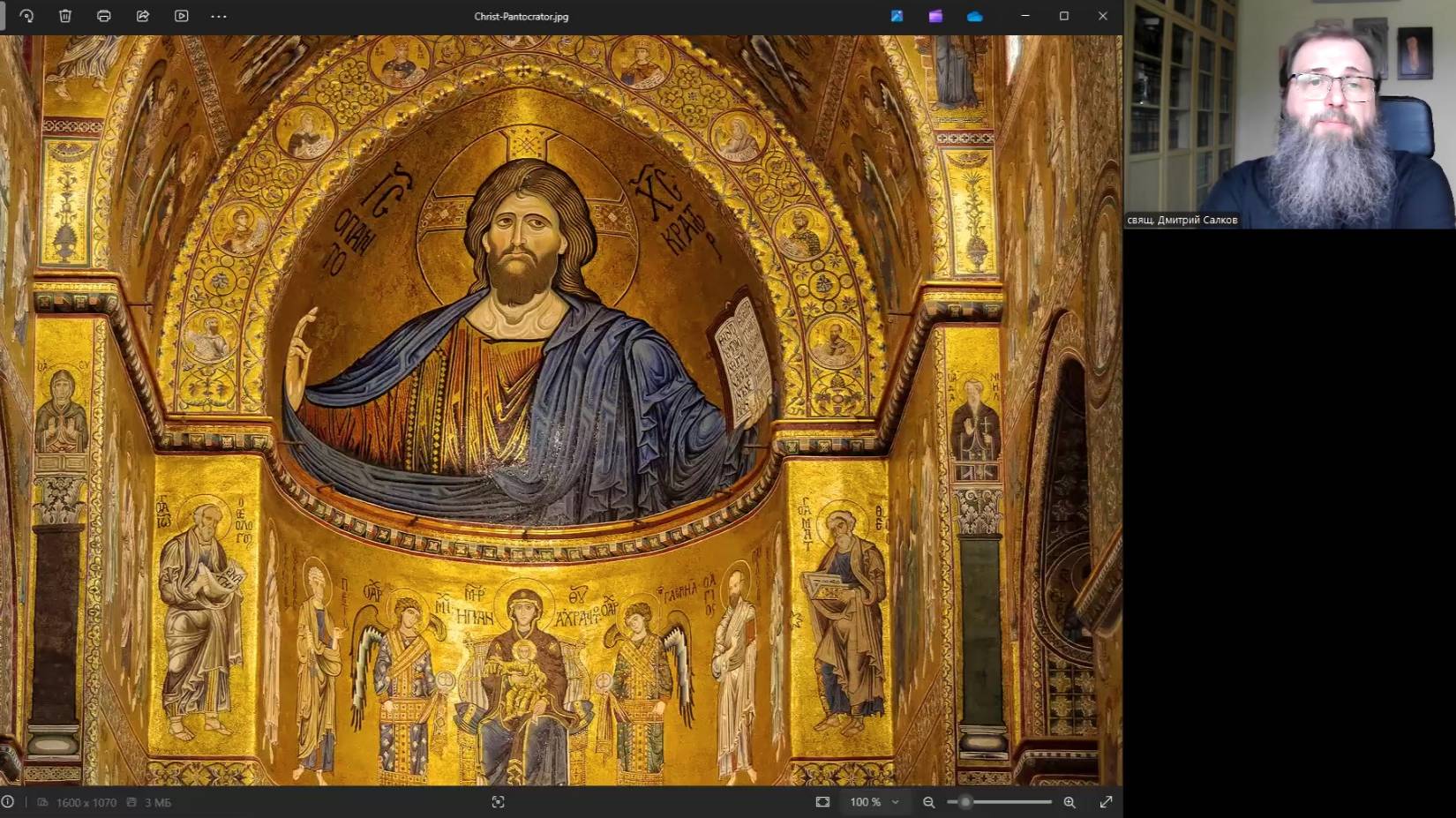
Task: Delete the photo with the trash icon
Action: pos(65,16)
